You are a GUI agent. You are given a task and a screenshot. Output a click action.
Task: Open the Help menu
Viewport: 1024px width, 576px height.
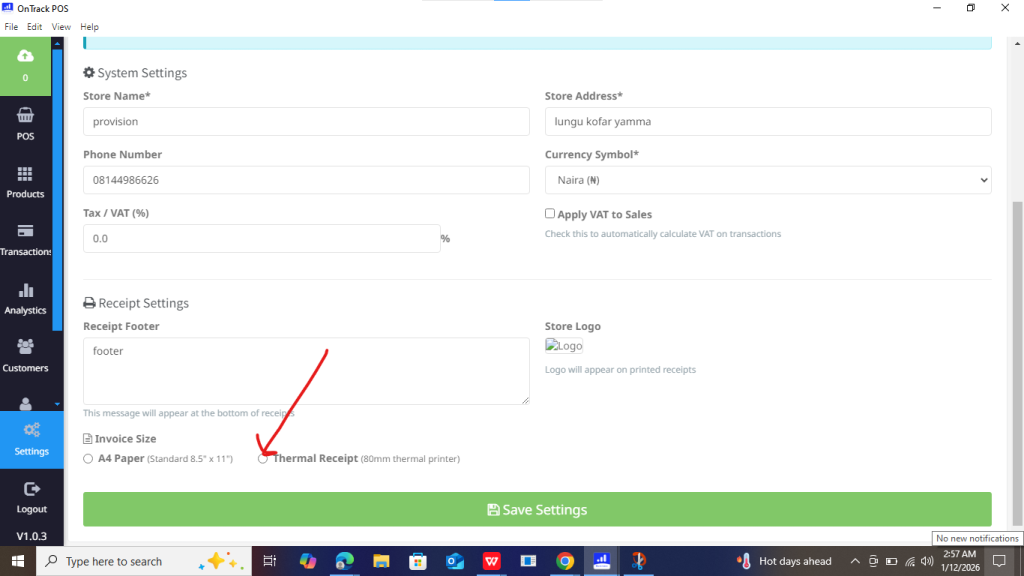tap(89, 27)
